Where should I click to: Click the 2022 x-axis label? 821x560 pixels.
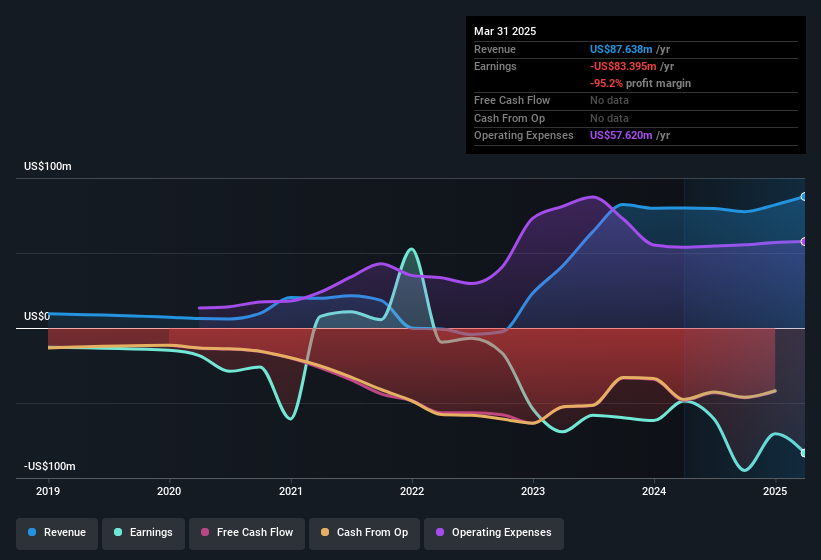coord(412,491)
